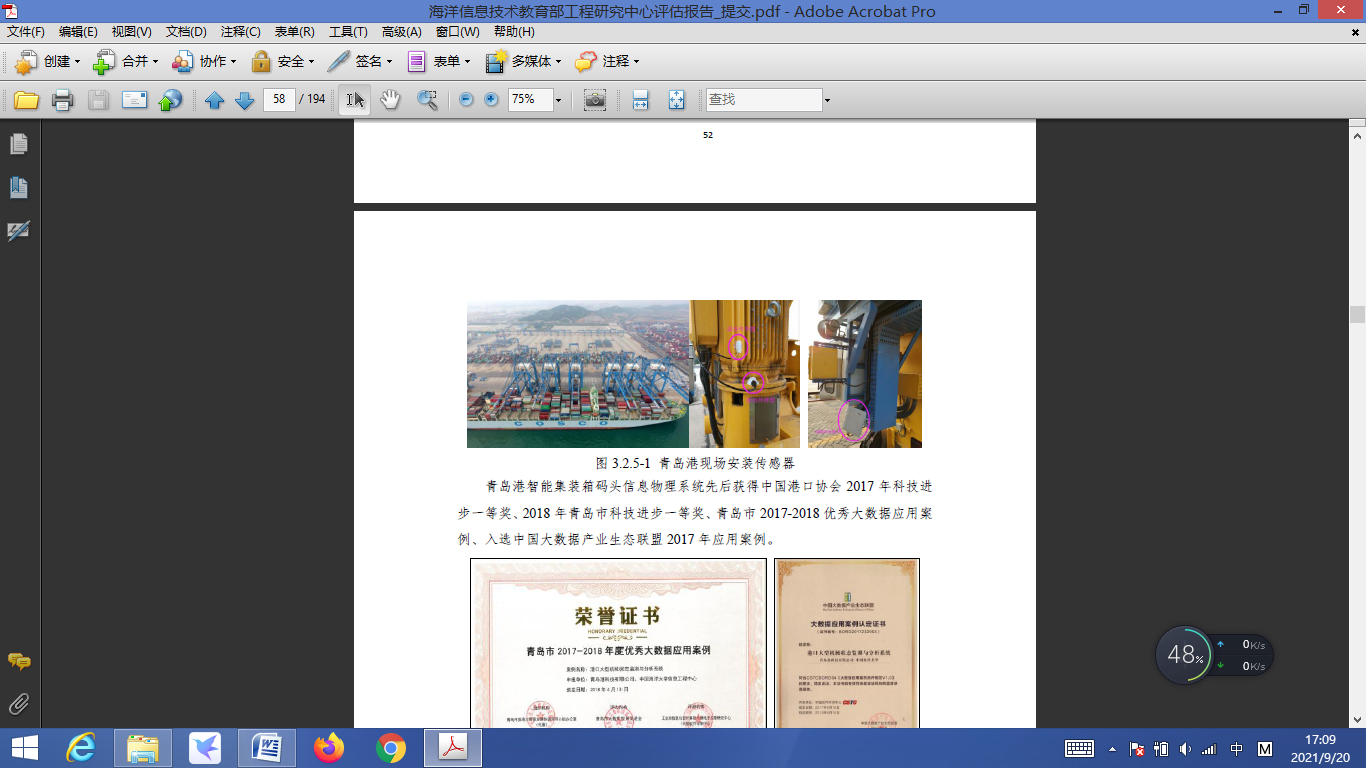
Task: Open the Attachments paperclip panel
Action: click(18, 704)
